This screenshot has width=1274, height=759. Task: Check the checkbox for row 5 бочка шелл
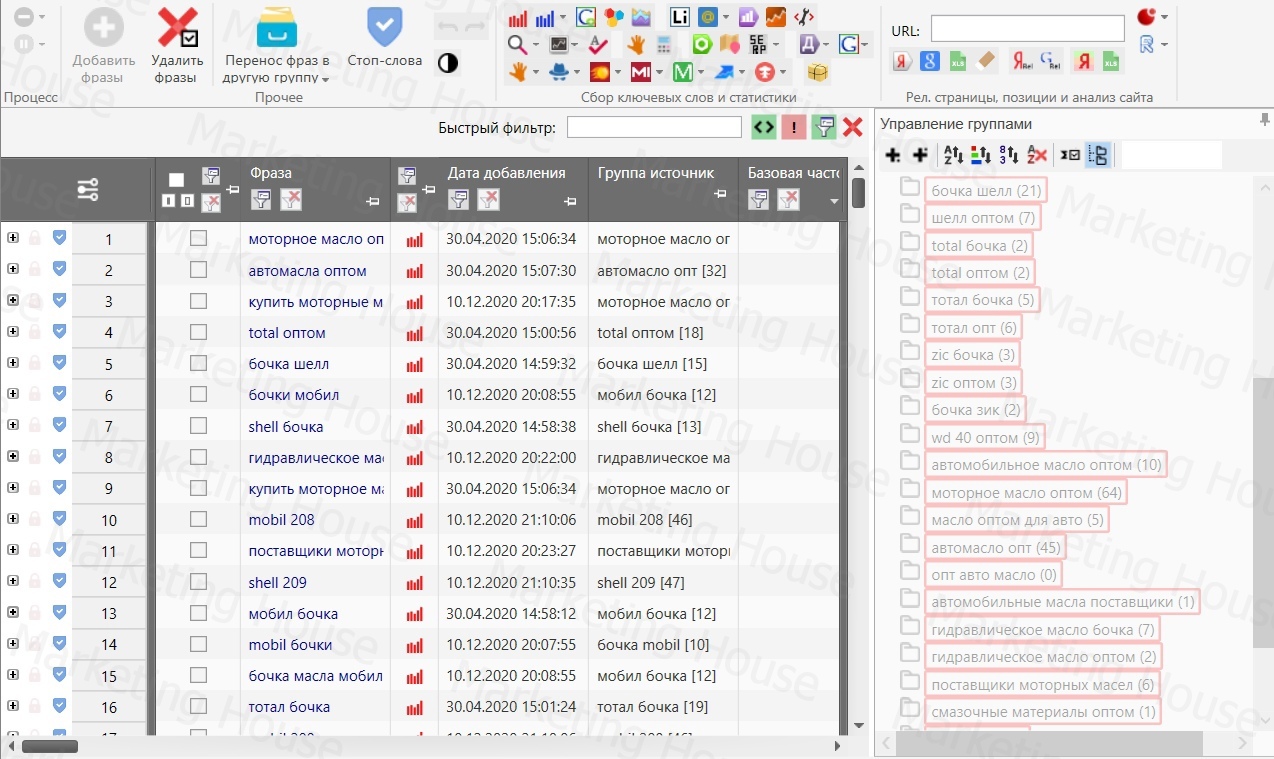click(198, 364)
